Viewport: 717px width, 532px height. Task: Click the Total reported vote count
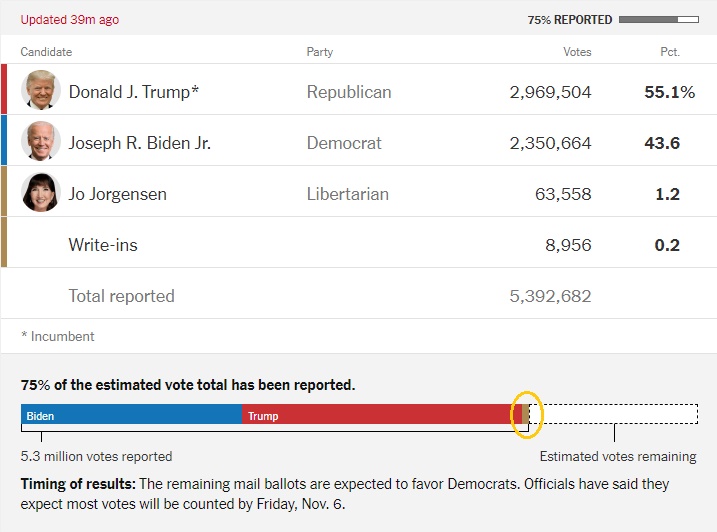pyautogui.click(x=550, y=296)
